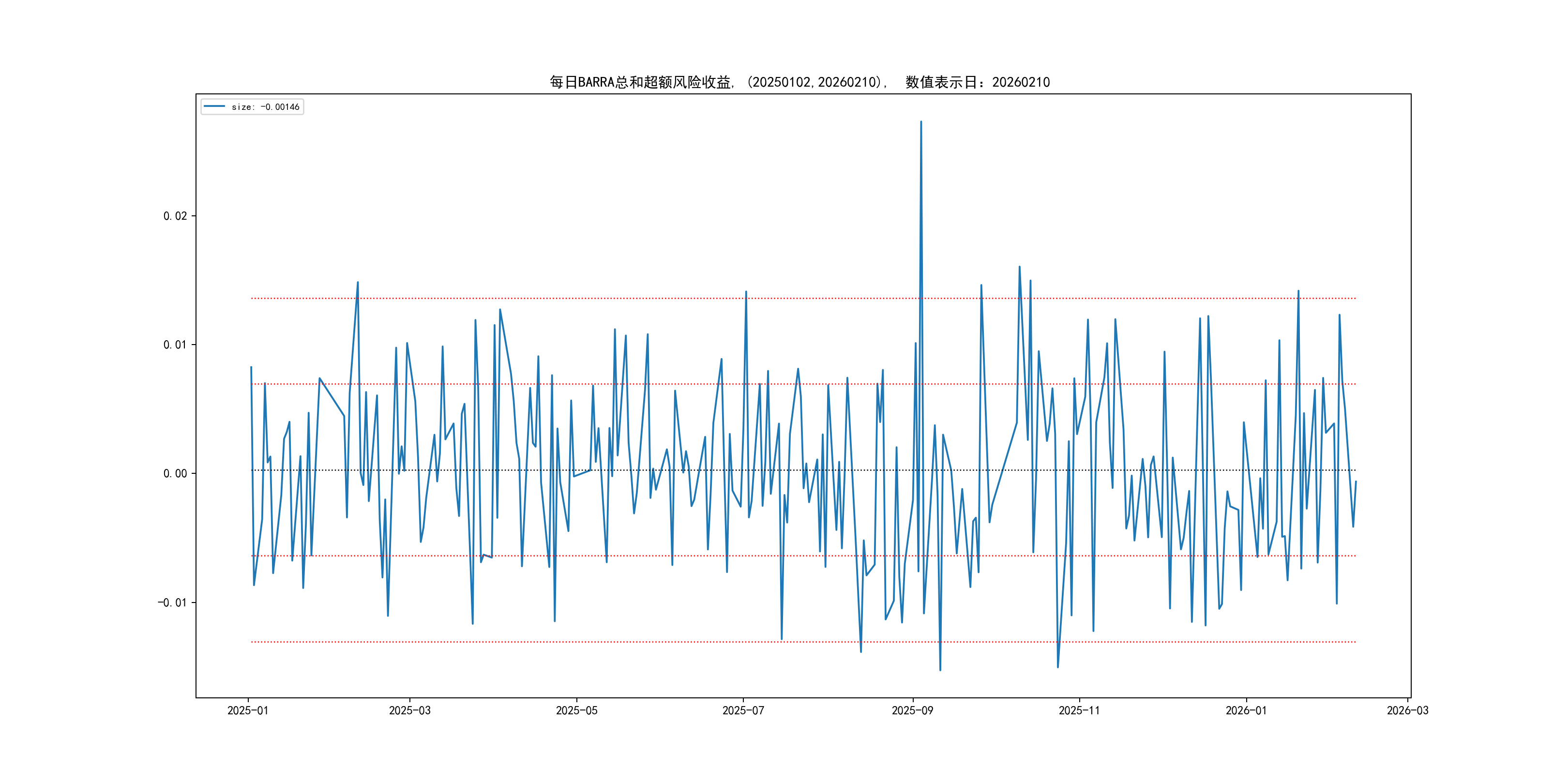Click the lowest trough just after the tallest spike

(940, 670)
